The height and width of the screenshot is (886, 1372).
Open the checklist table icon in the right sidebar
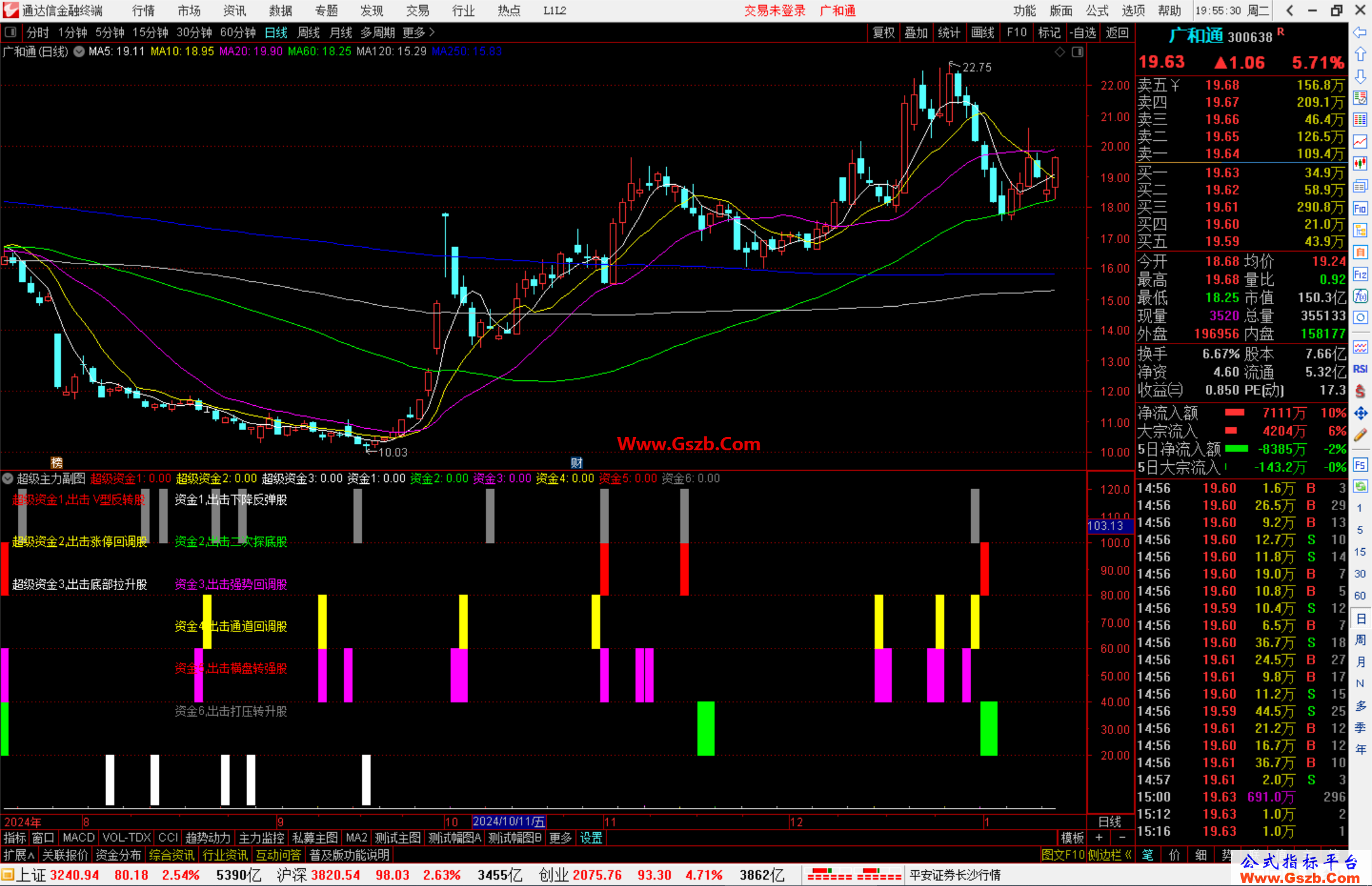(x=1360, y=98)
